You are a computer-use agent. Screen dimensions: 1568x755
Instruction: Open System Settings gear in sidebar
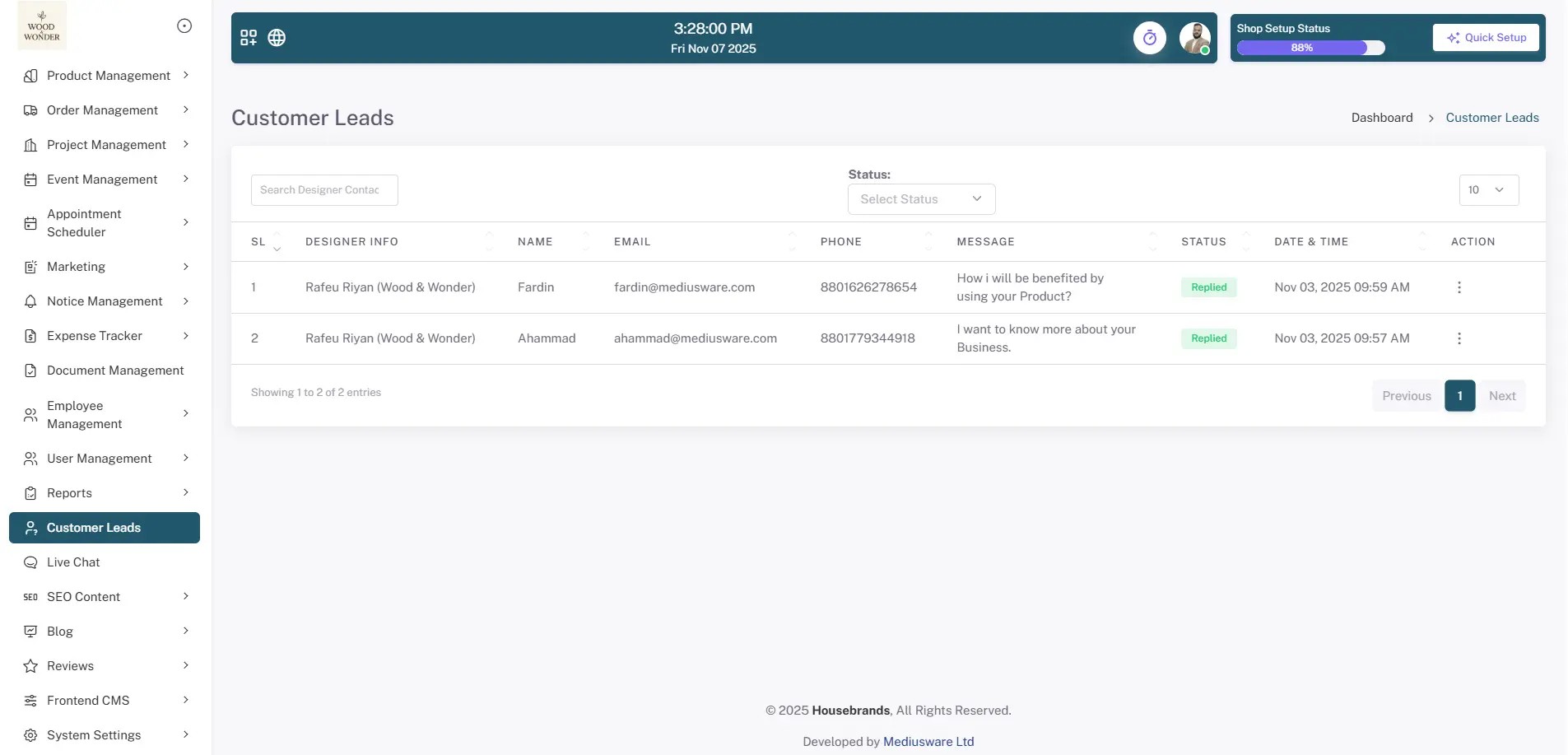pyautogui.click(x=30, y=734)
